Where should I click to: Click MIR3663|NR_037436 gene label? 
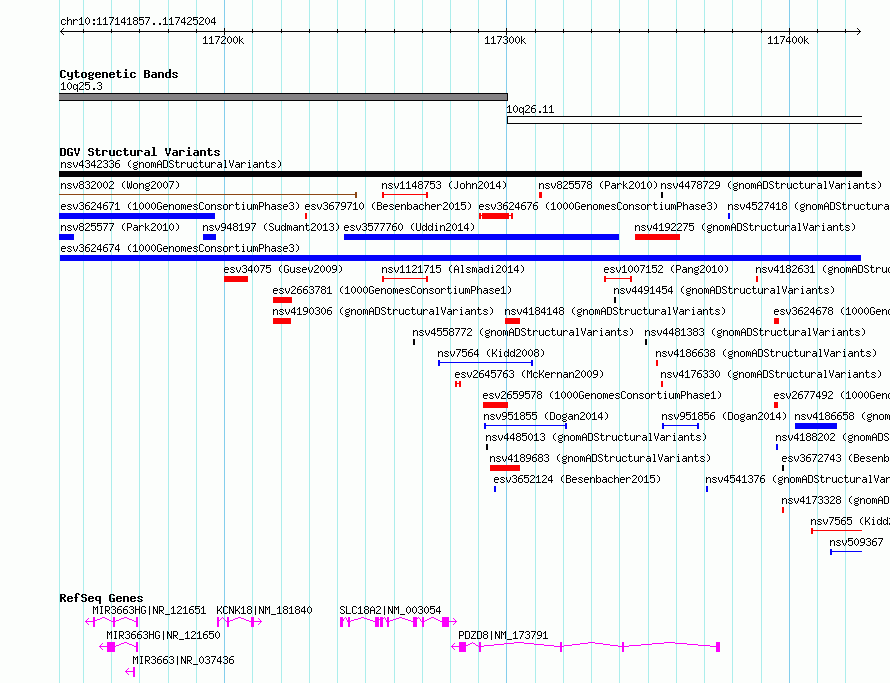tap(183, 661)
